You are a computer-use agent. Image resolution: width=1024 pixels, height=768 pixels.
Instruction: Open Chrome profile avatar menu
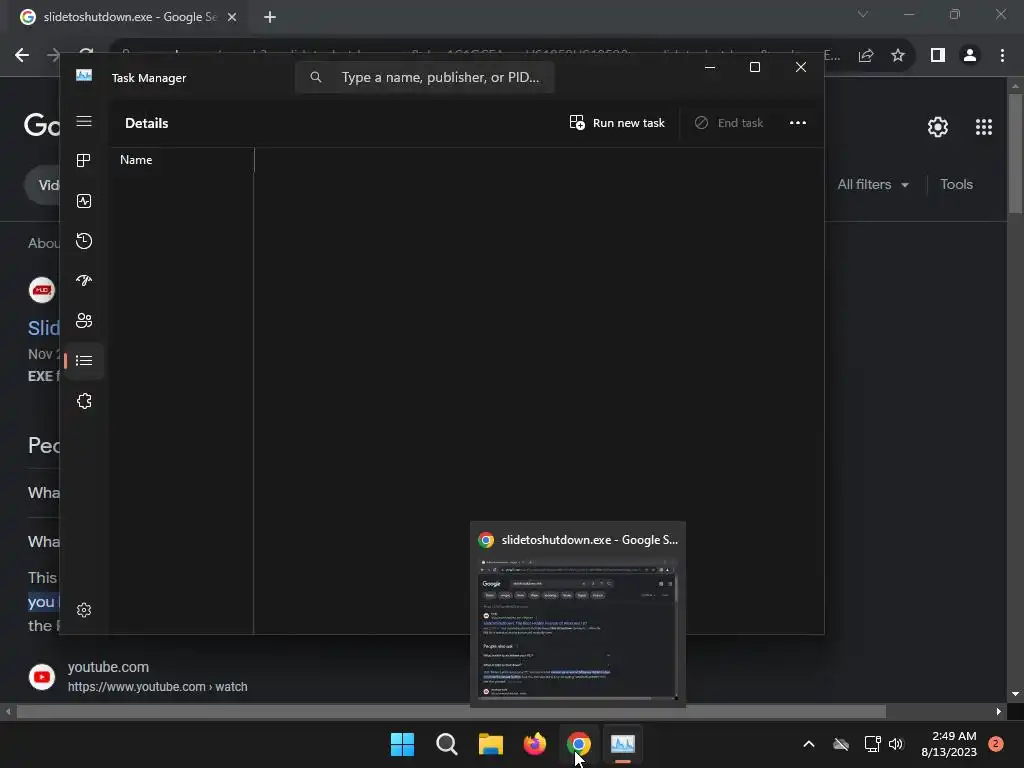tap(970, 56)
